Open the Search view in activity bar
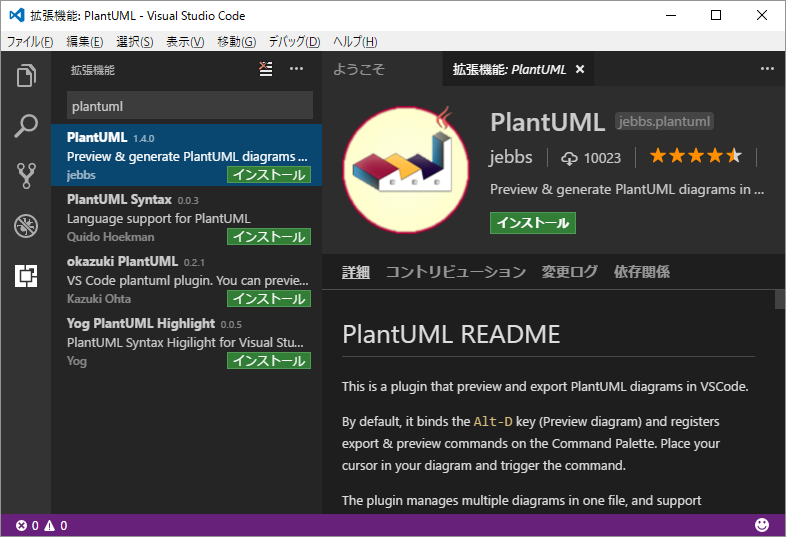The height and width of the screenshot is (537, 786). [26, 126]
